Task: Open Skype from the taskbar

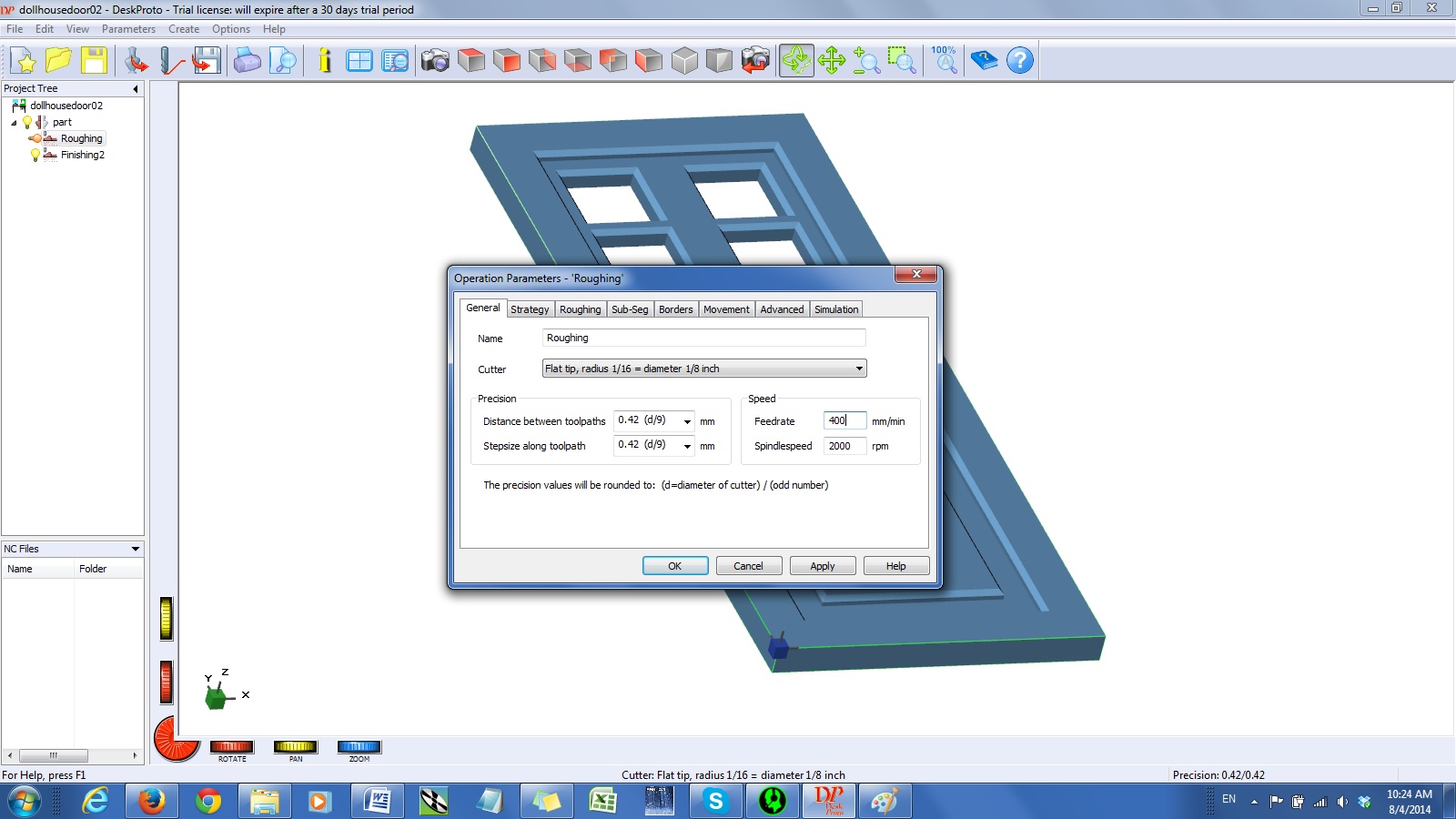Action: [x=716, y=801]
